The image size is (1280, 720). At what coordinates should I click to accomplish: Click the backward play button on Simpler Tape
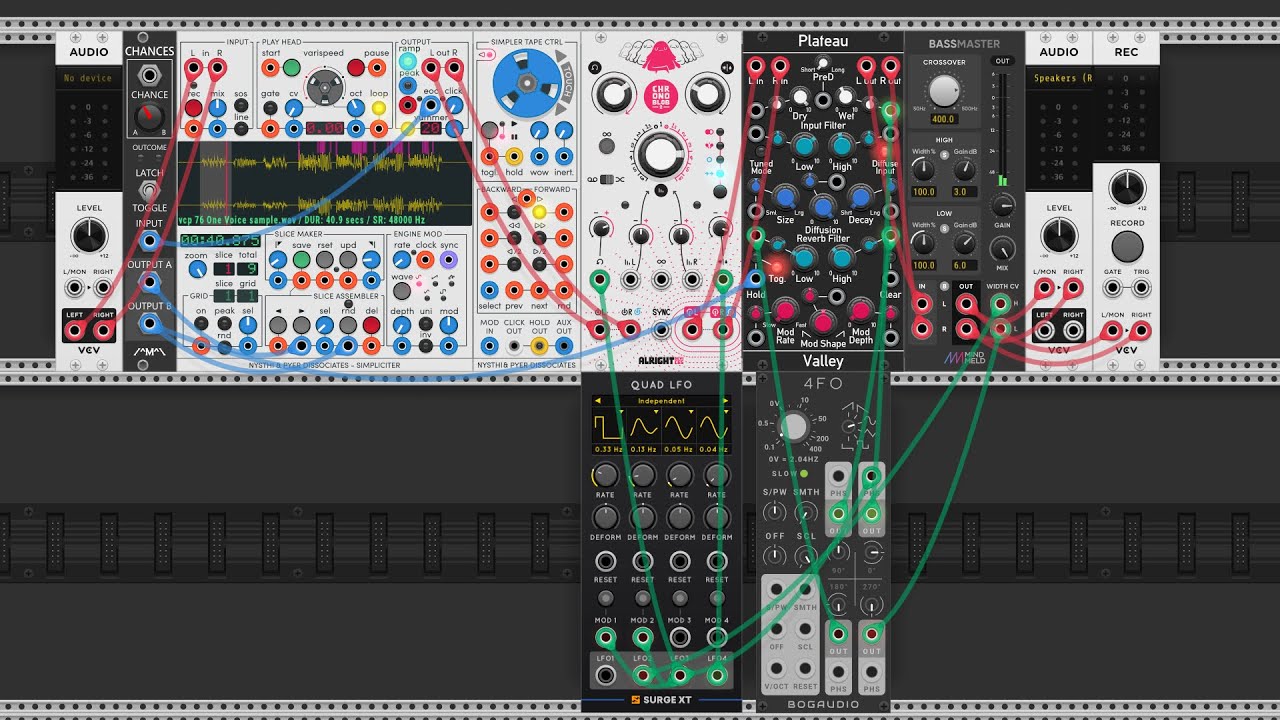[x=514, y=213]
